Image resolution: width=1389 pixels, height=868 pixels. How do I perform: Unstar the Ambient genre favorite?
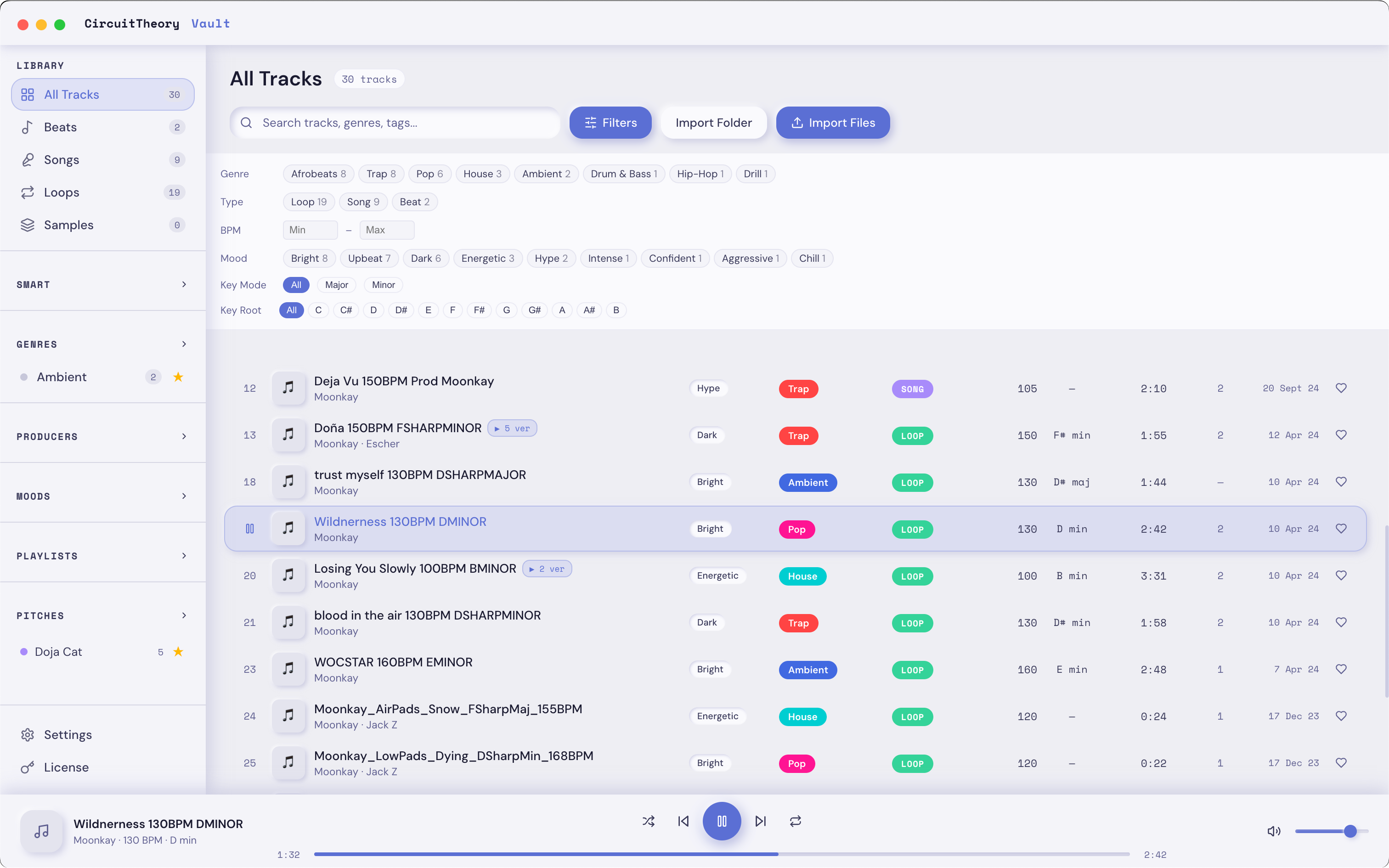tap(178, 377)
